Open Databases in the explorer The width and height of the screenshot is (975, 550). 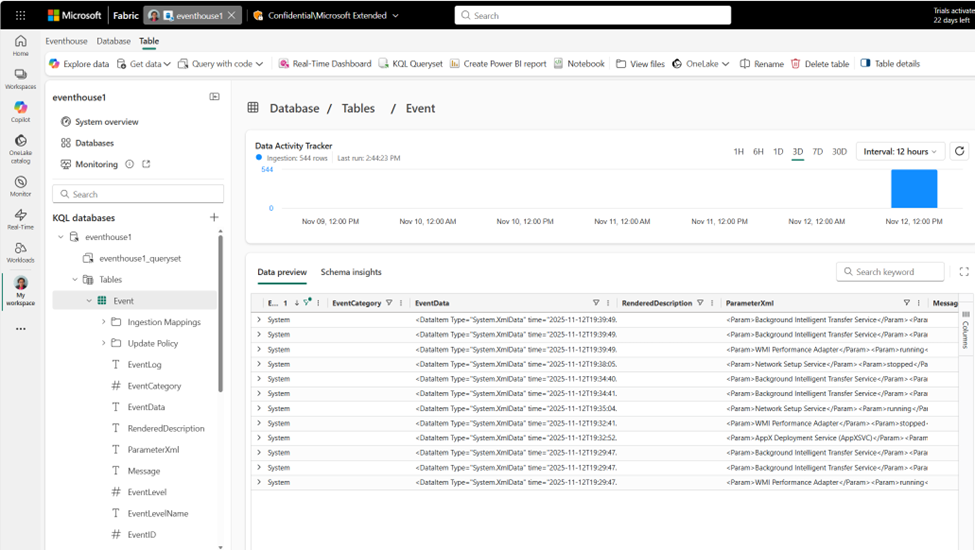click(x=87, y=143)
